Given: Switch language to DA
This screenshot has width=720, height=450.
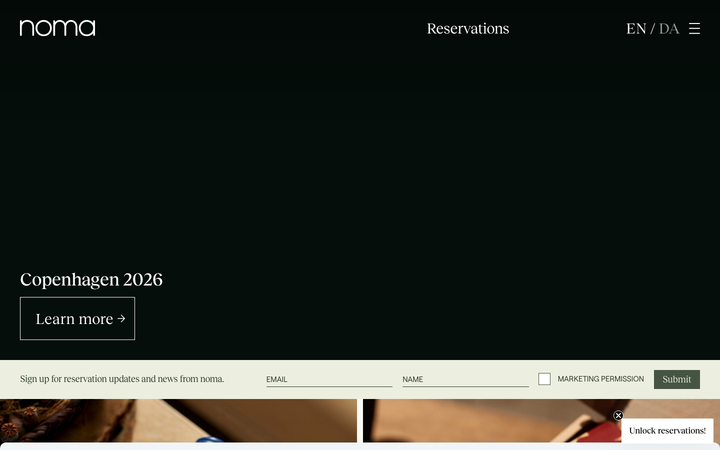Looking at the screenshot, I should point(669,28).
